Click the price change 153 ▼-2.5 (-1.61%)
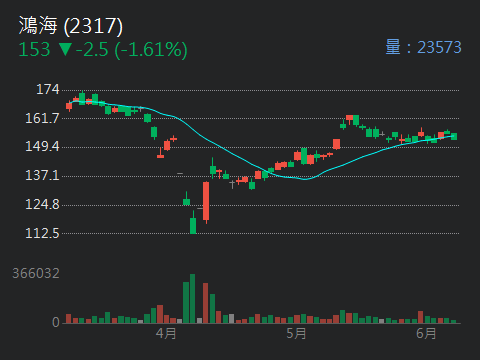The height and width of the screenshot is (360, 480). (103, 50)
